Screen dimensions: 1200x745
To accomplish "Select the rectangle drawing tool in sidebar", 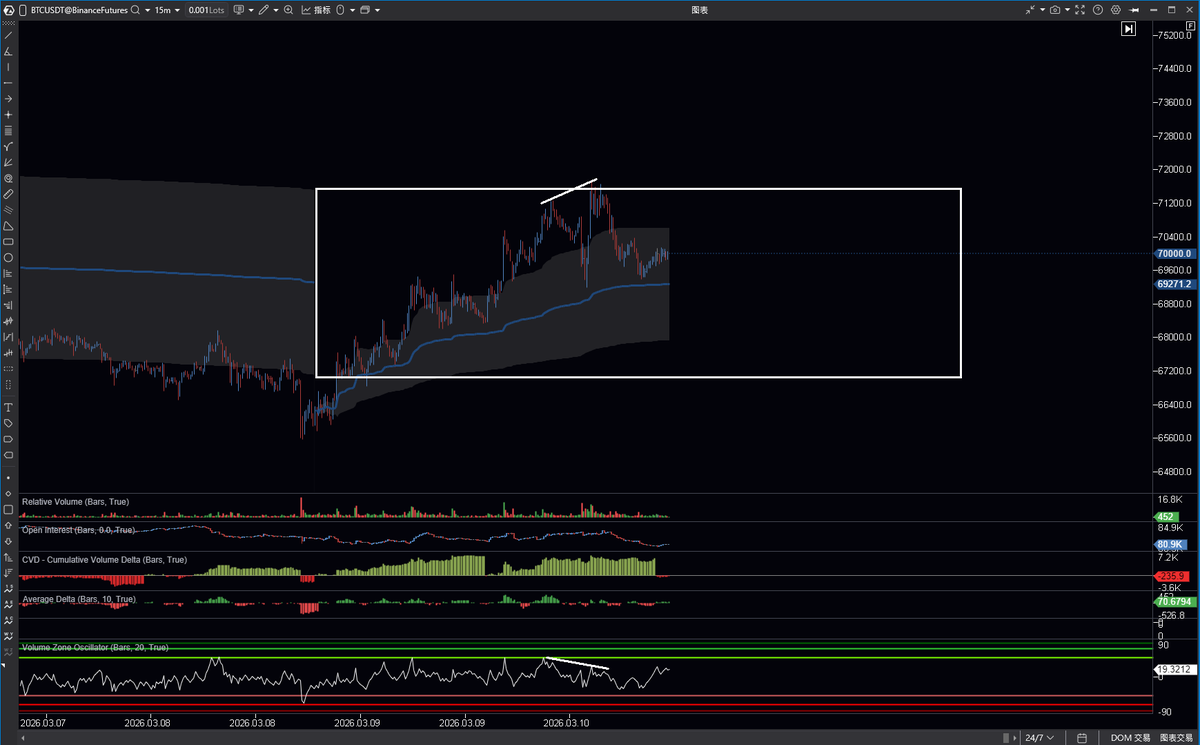I will 9,241.
